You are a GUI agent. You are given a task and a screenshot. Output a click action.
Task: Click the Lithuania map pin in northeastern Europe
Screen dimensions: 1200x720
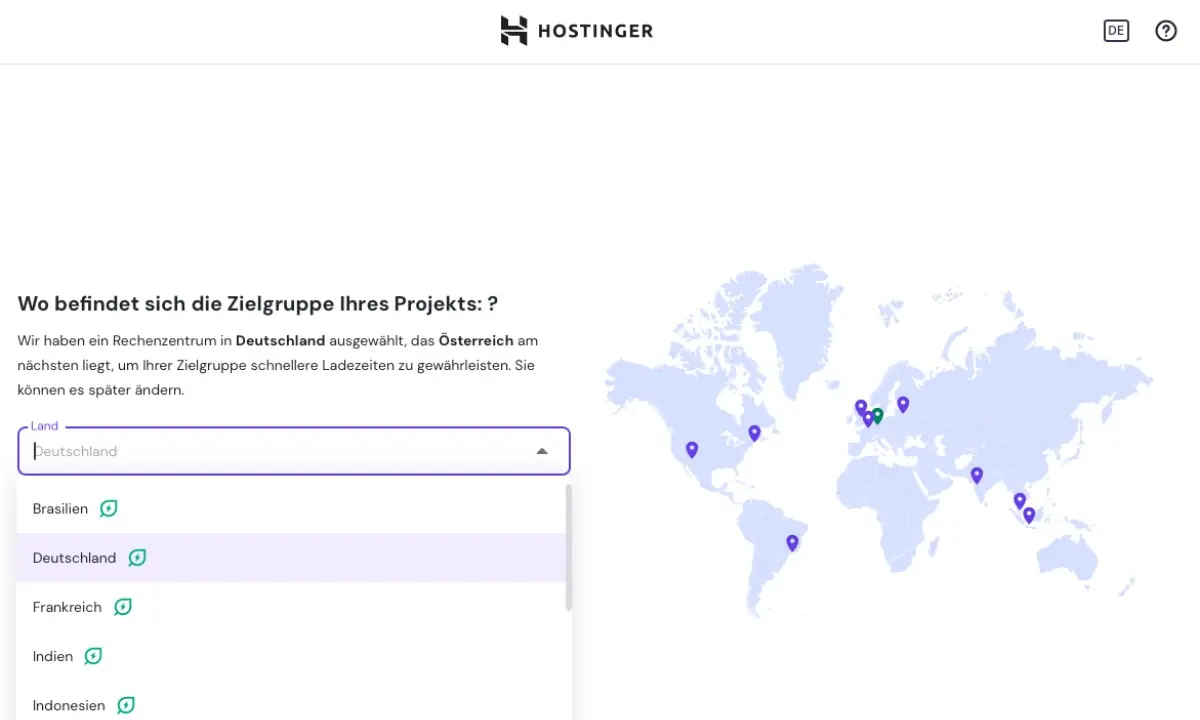tap(903, 403)
